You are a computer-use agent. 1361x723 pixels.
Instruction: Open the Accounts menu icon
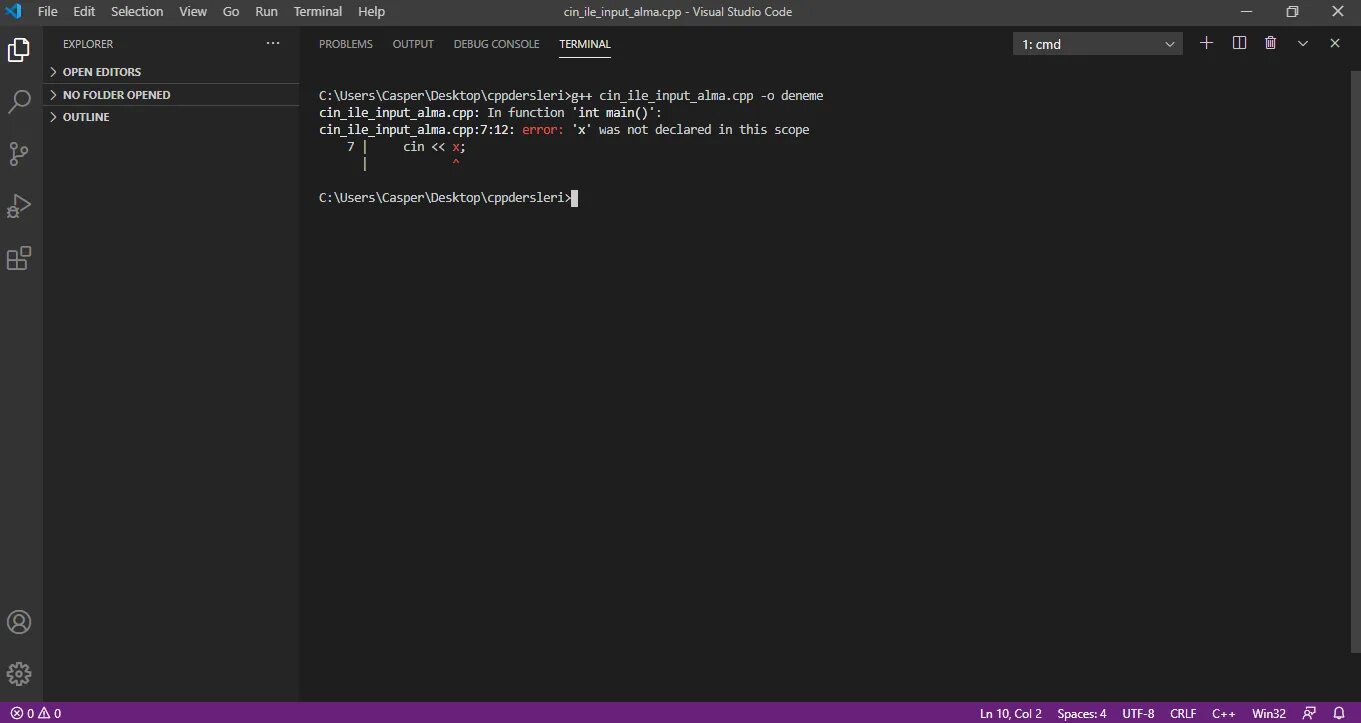(x=19, y=622)
